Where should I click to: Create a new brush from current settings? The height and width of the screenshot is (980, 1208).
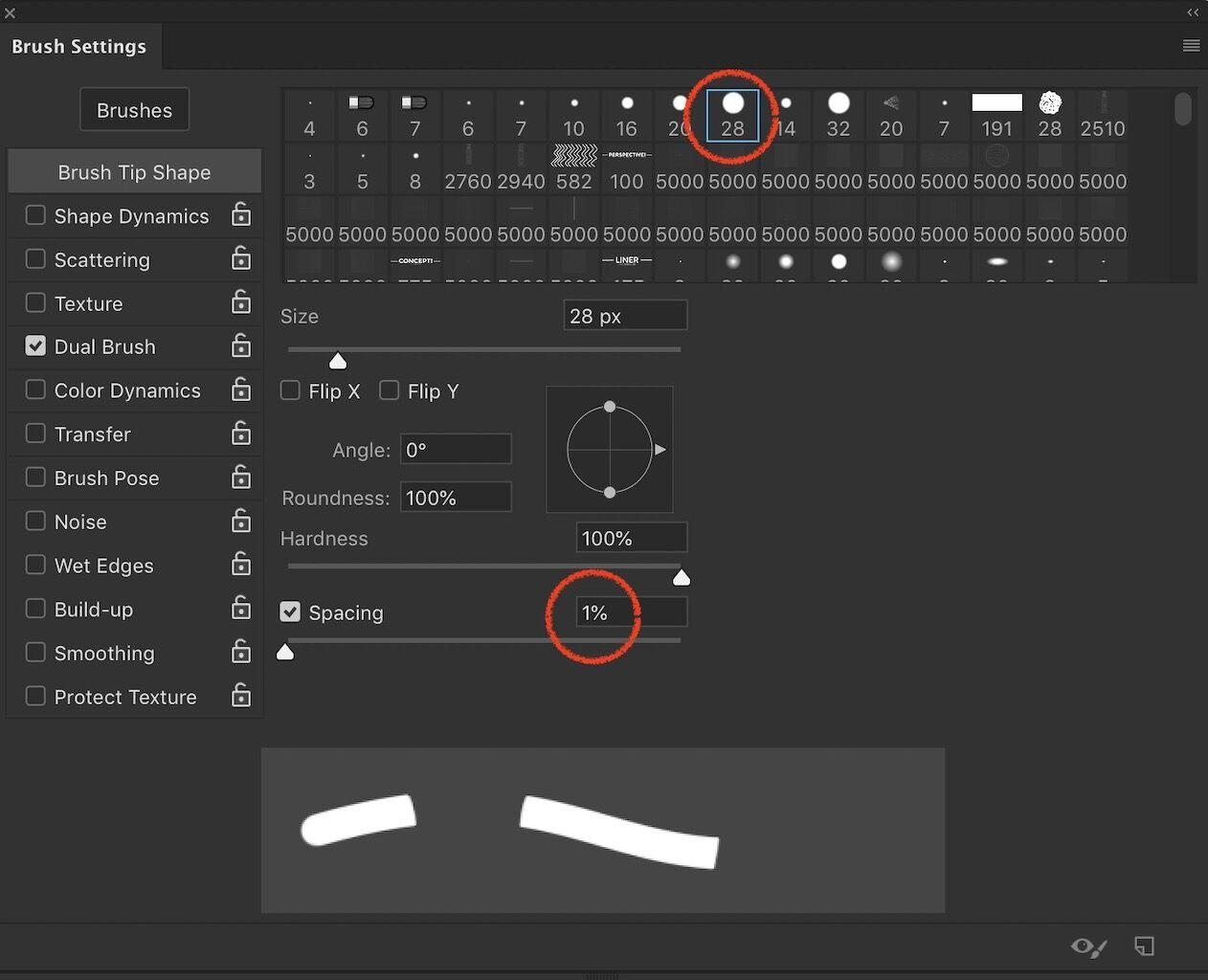(1145, 947)
